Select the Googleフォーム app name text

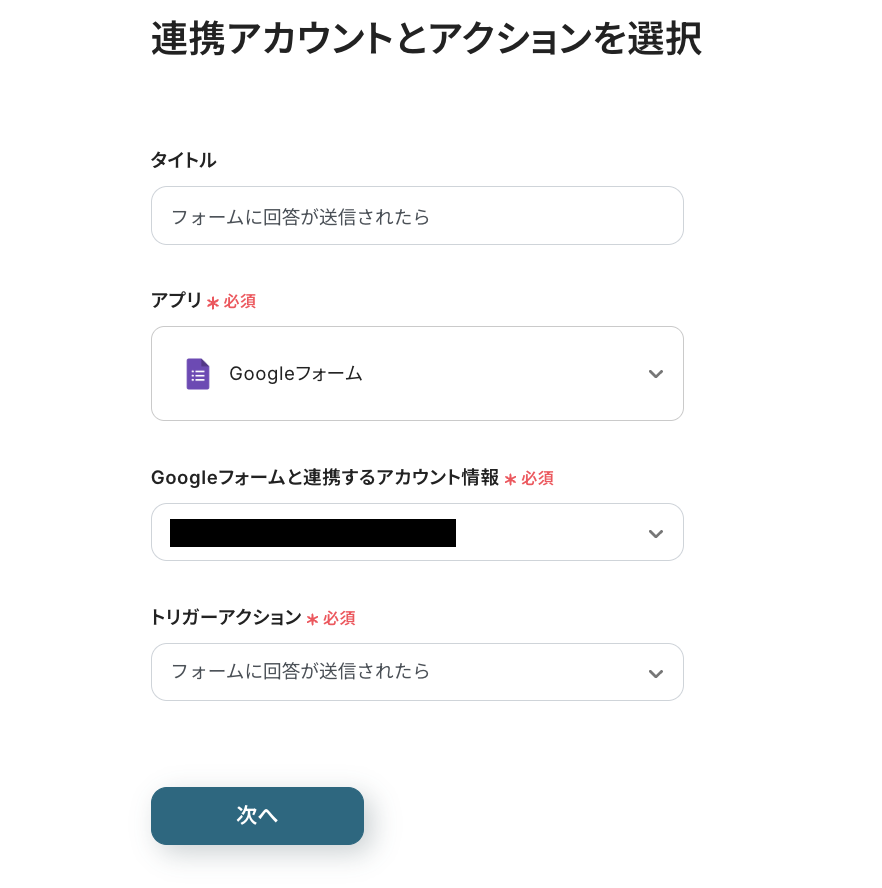[x=296, y=374]
